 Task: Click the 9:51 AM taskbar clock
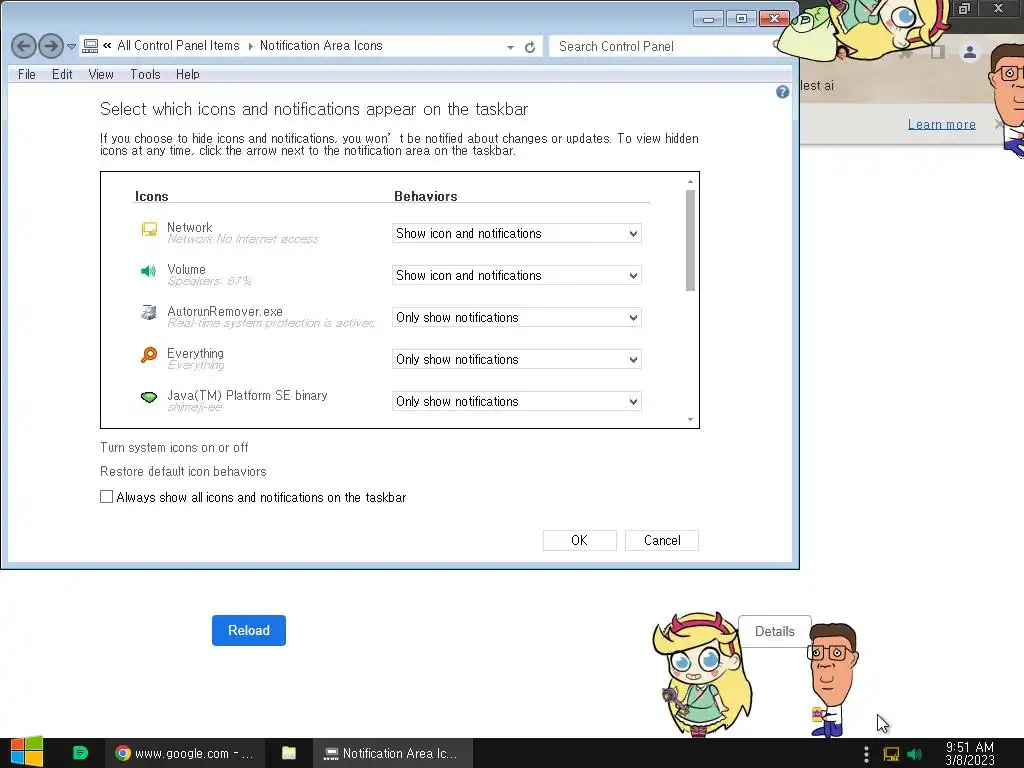(x=970, y=754)
